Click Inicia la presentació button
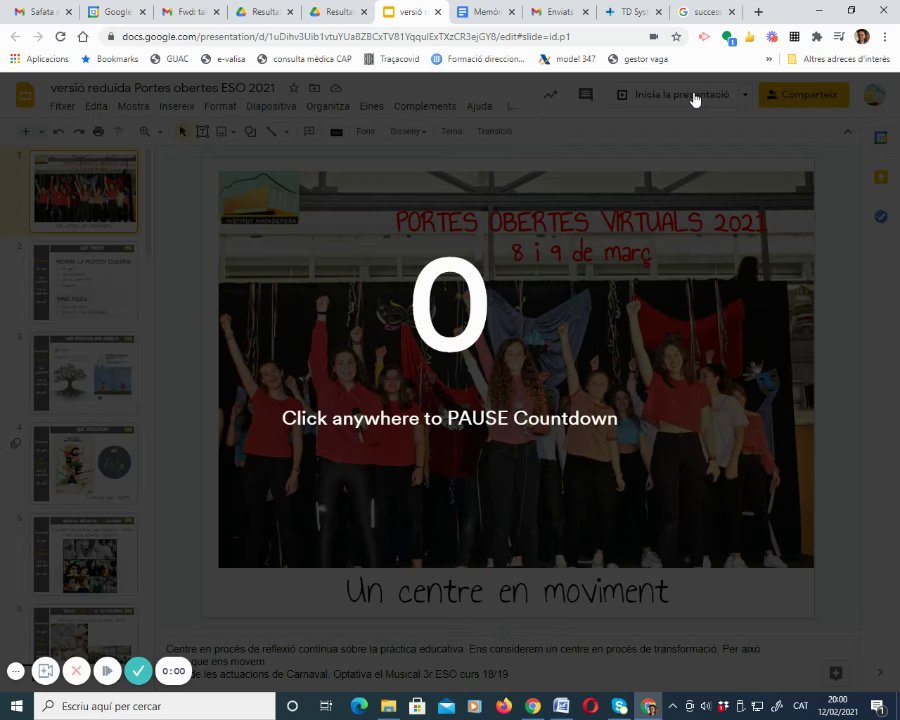Viewport: 900px width, 720px height. 673,95
